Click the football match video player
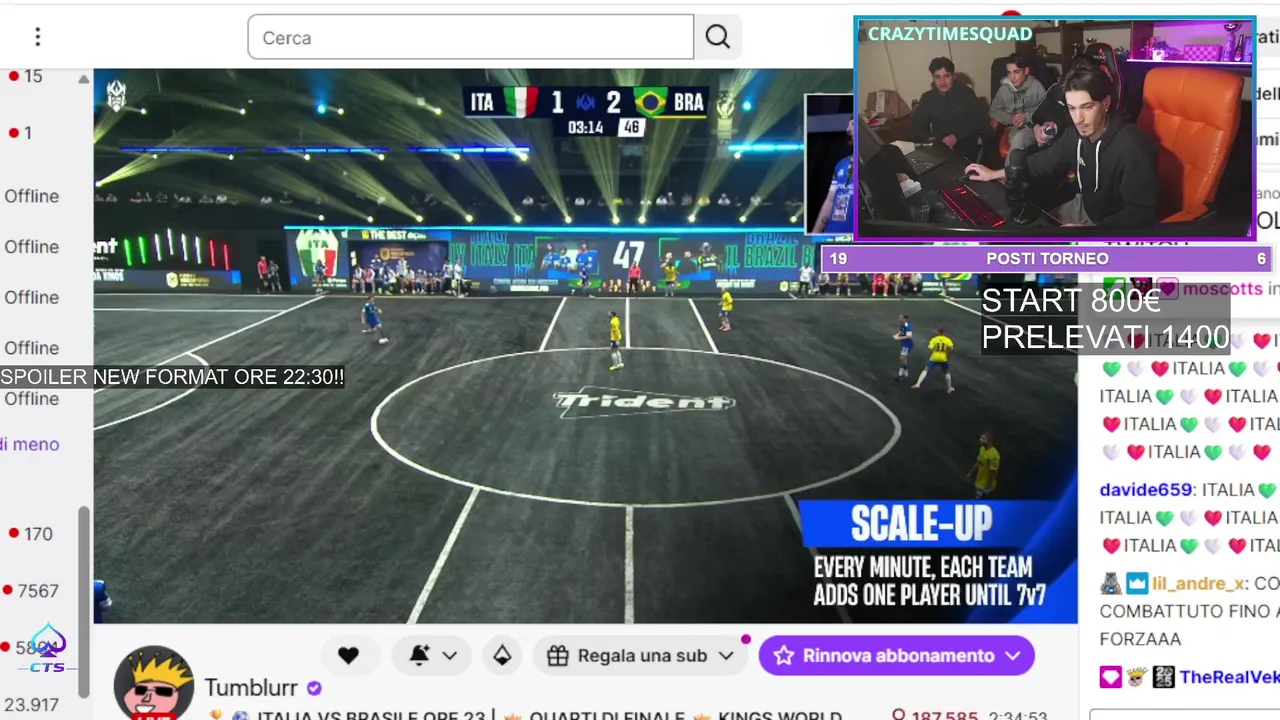1280x720 pixels. click(585, 346)
